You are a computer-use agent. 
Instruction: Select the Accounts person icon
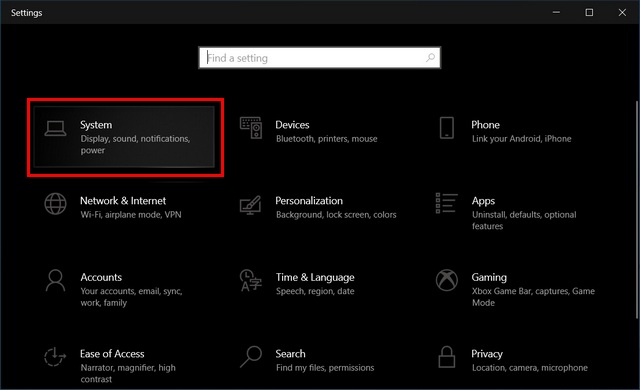click(55, 281)
